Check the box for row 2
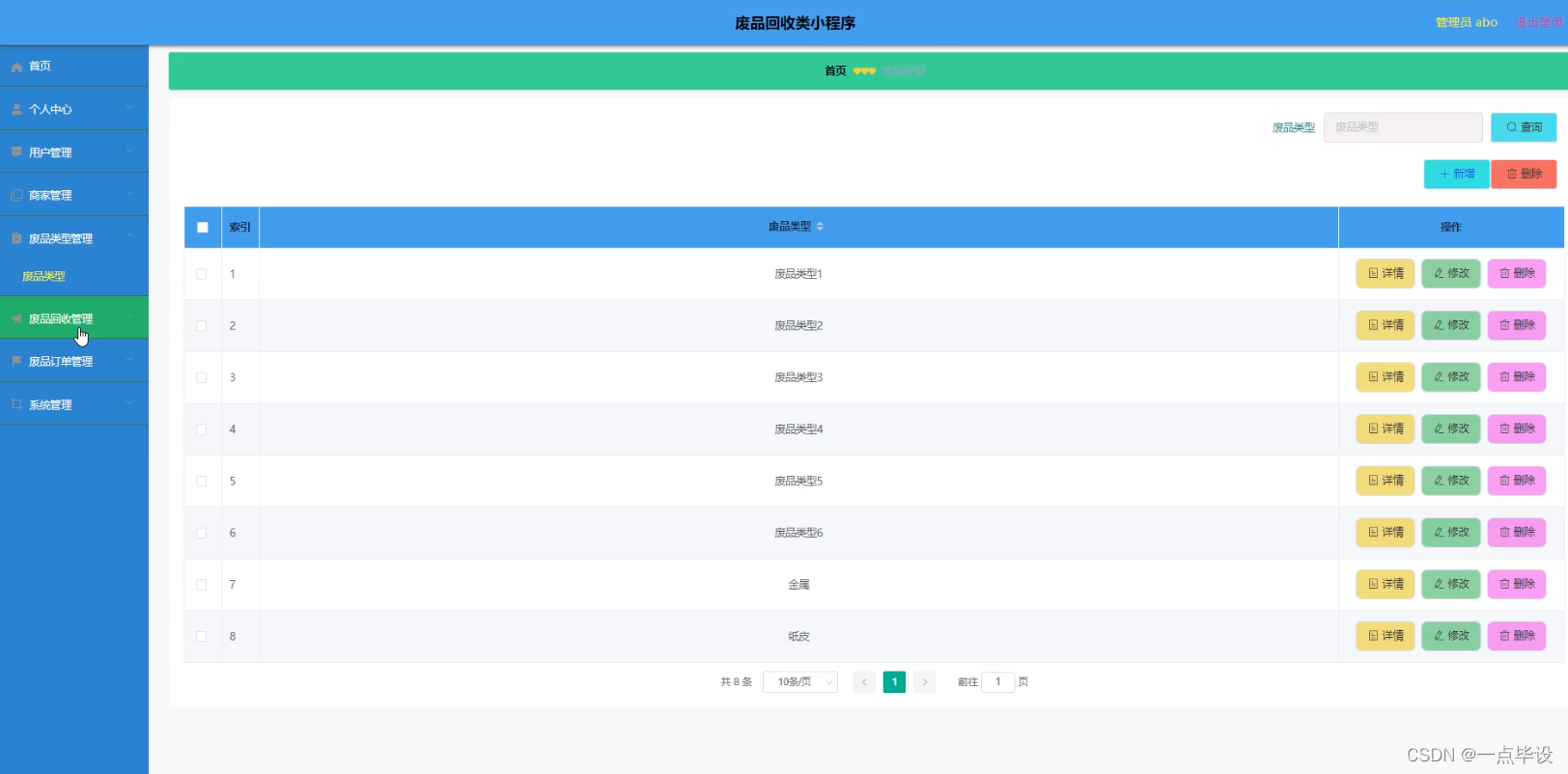The width and height of the screenshot is (1568, 774). point(202,326)
